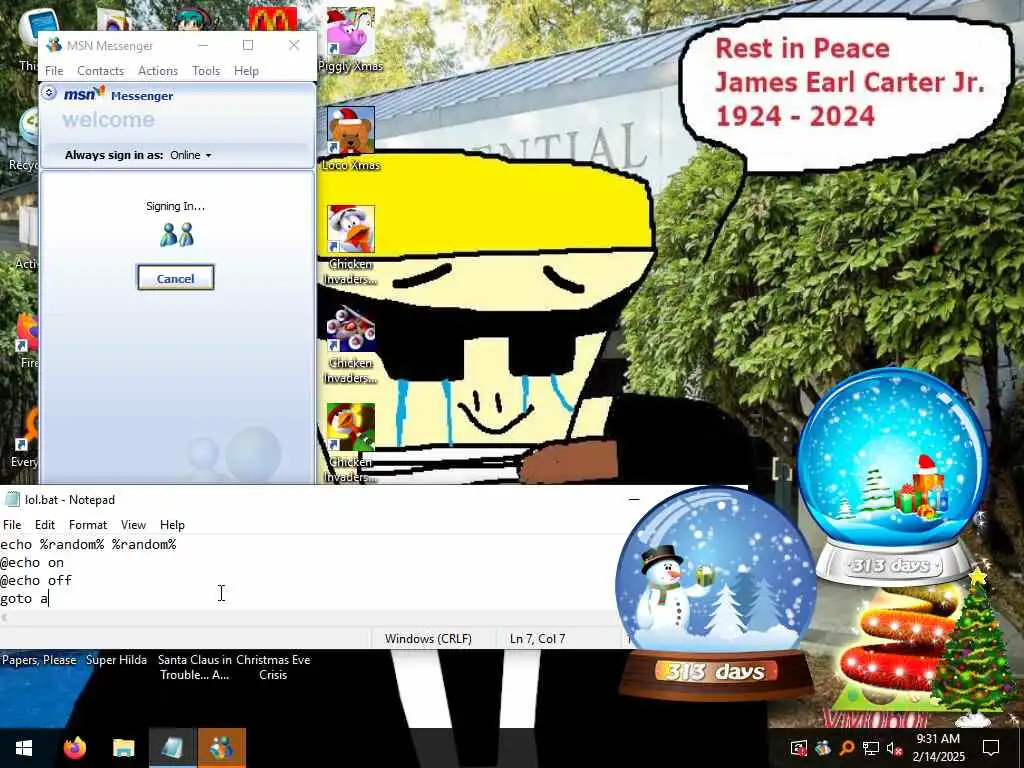Click the 'echo %random% %random%' line
This screenshot has width=1024, height=768.
pos(88,545)
